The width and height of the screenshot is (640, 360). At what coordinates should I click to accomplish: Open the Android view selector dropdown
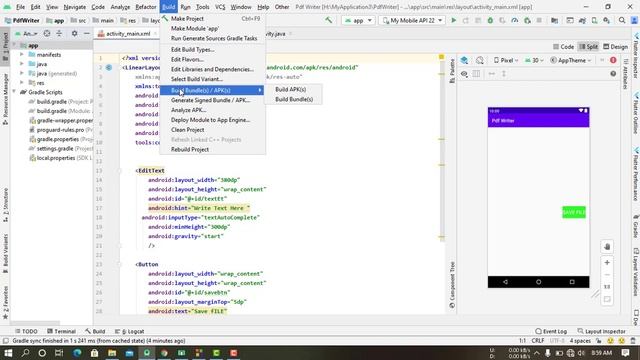pos(27,33)
